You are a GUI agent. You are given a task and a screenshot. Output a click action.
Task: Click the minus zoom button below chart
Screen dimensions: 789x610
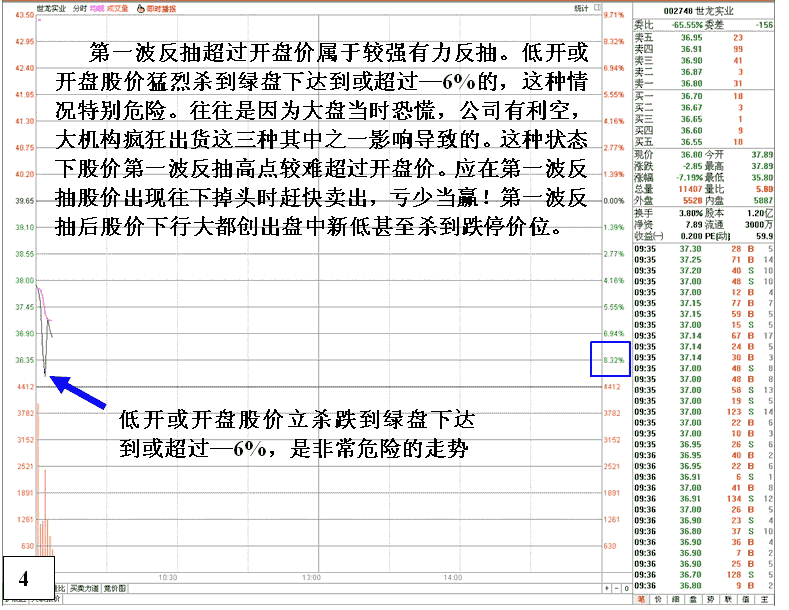point(618,588)
